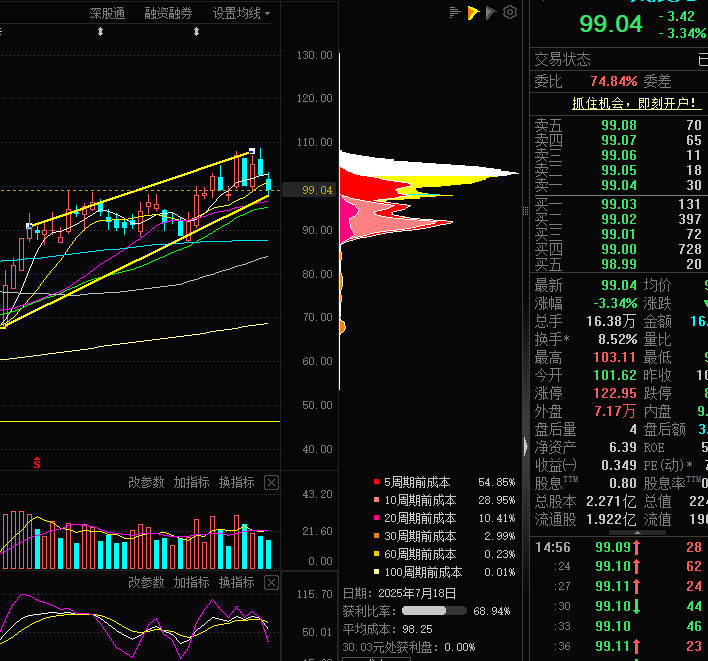708x661 pixels.
Task: Close the KDJ indicator sub-panel
Action: [x=271, y=582]
